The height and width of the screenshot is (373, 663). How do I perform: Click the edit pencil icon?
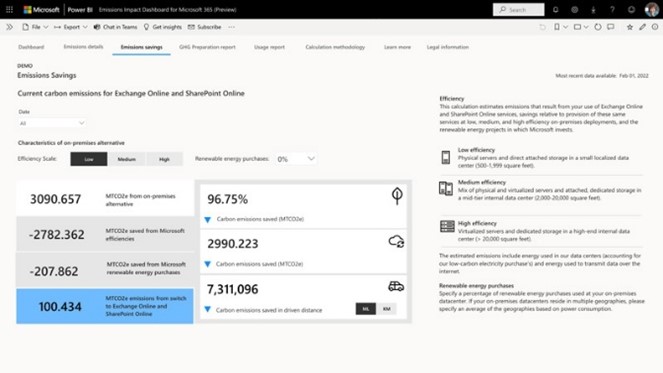[x=642, y=27]
